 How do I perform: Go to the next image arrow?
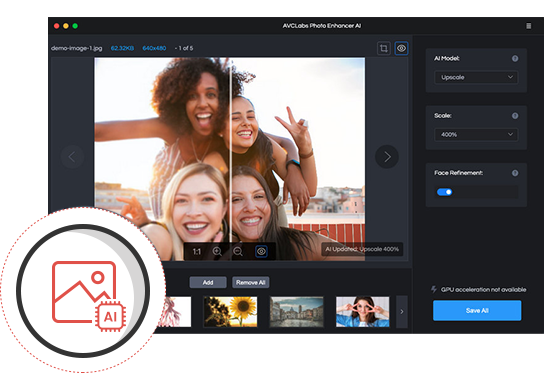(x=387, y=157)
